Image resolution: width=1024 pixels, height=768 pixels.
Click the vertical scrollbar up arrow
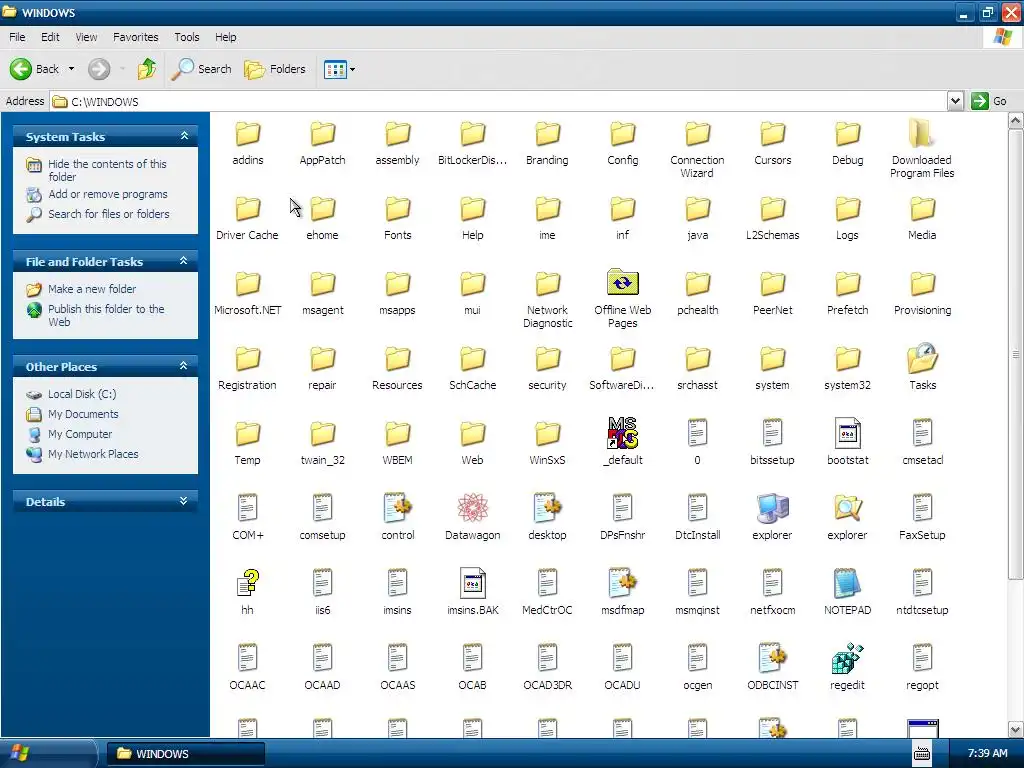[1016, 121]
